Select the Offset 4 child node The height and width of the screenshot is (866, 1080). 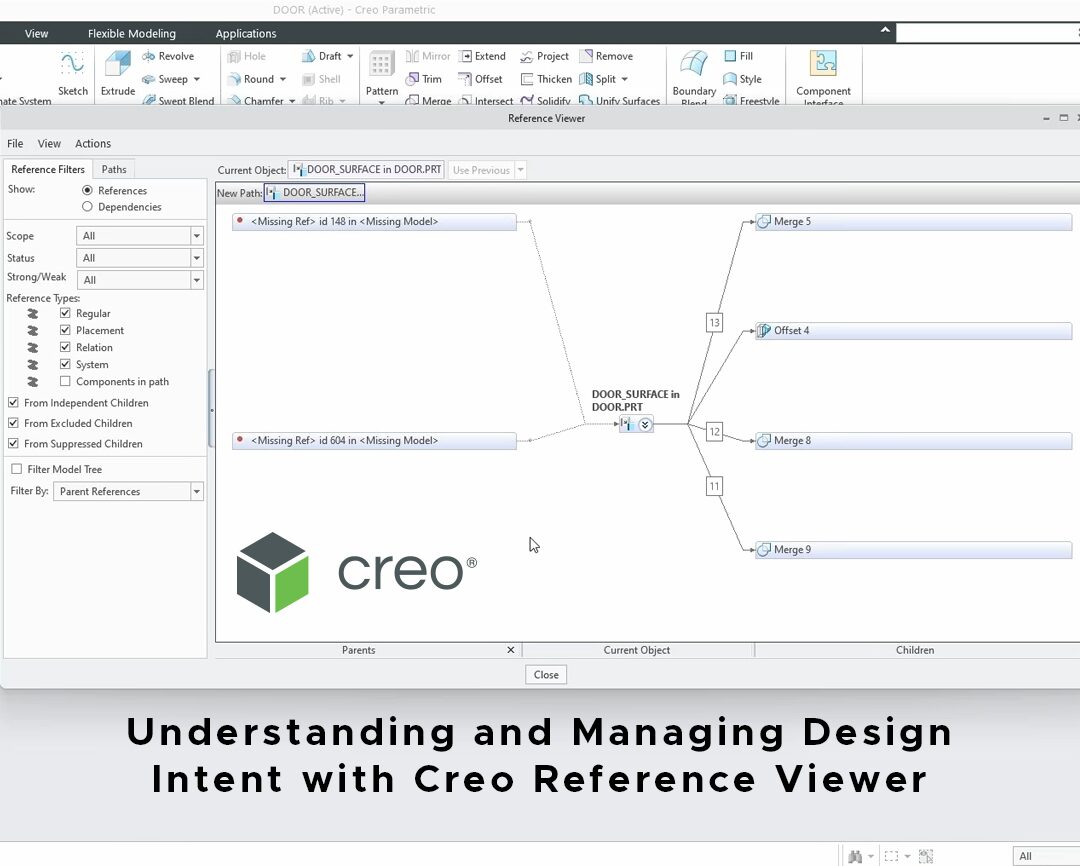coord(913,331)
